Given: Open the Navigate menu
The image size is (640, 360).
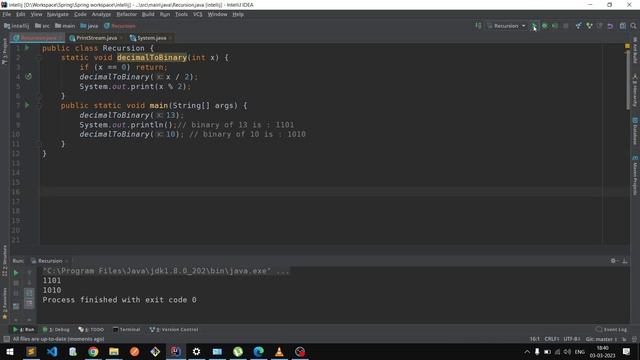Looking at the screenshot, I should (58, 14).
